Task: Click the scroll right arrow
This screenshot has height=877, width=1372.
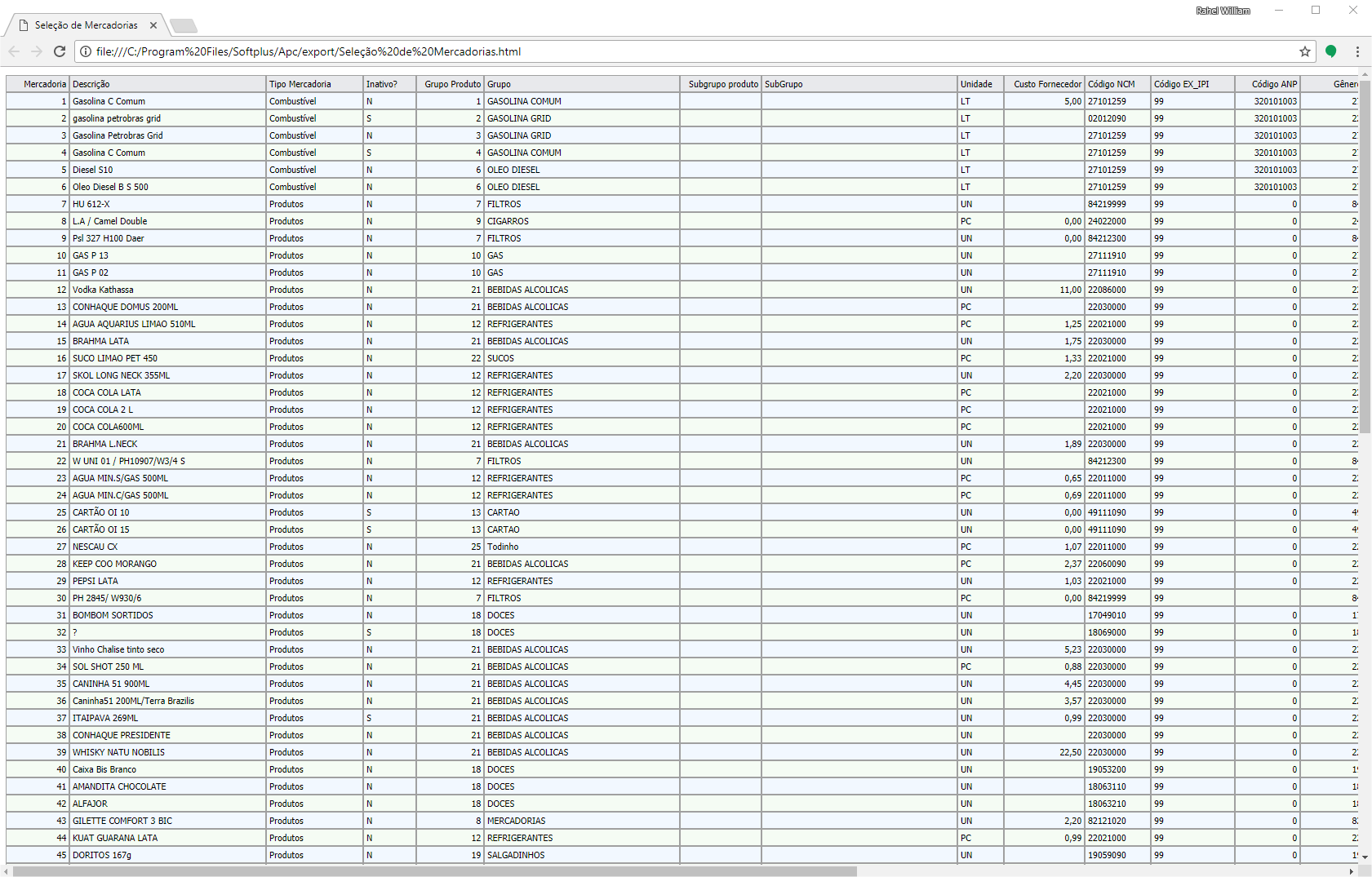Action: tap(1351, 871)
